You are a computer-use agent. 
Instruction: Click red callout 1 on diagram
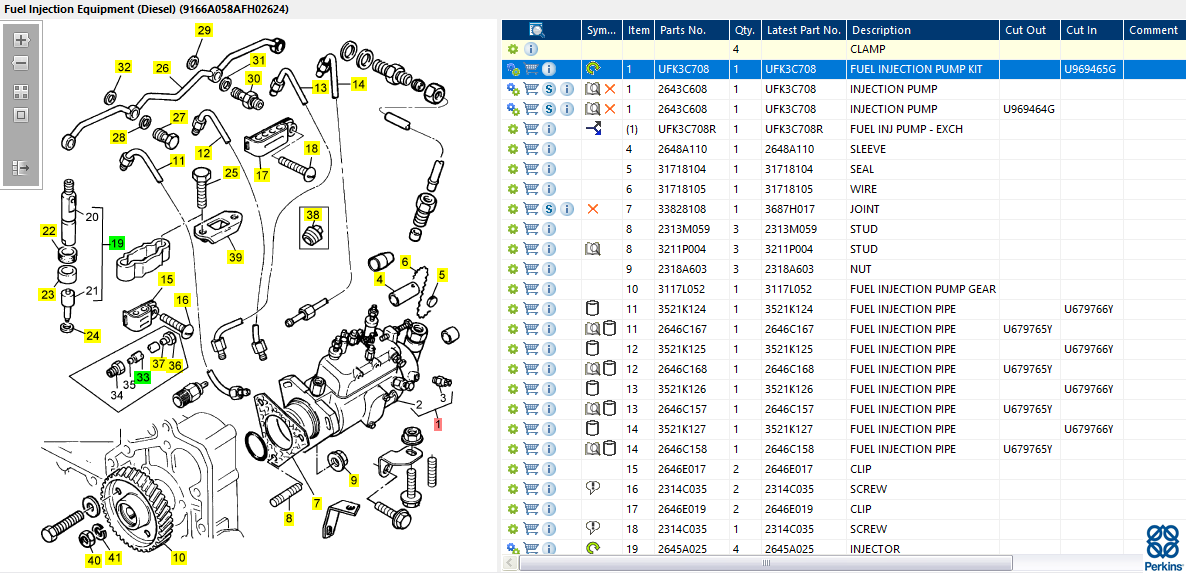click(x=437, y=425)
